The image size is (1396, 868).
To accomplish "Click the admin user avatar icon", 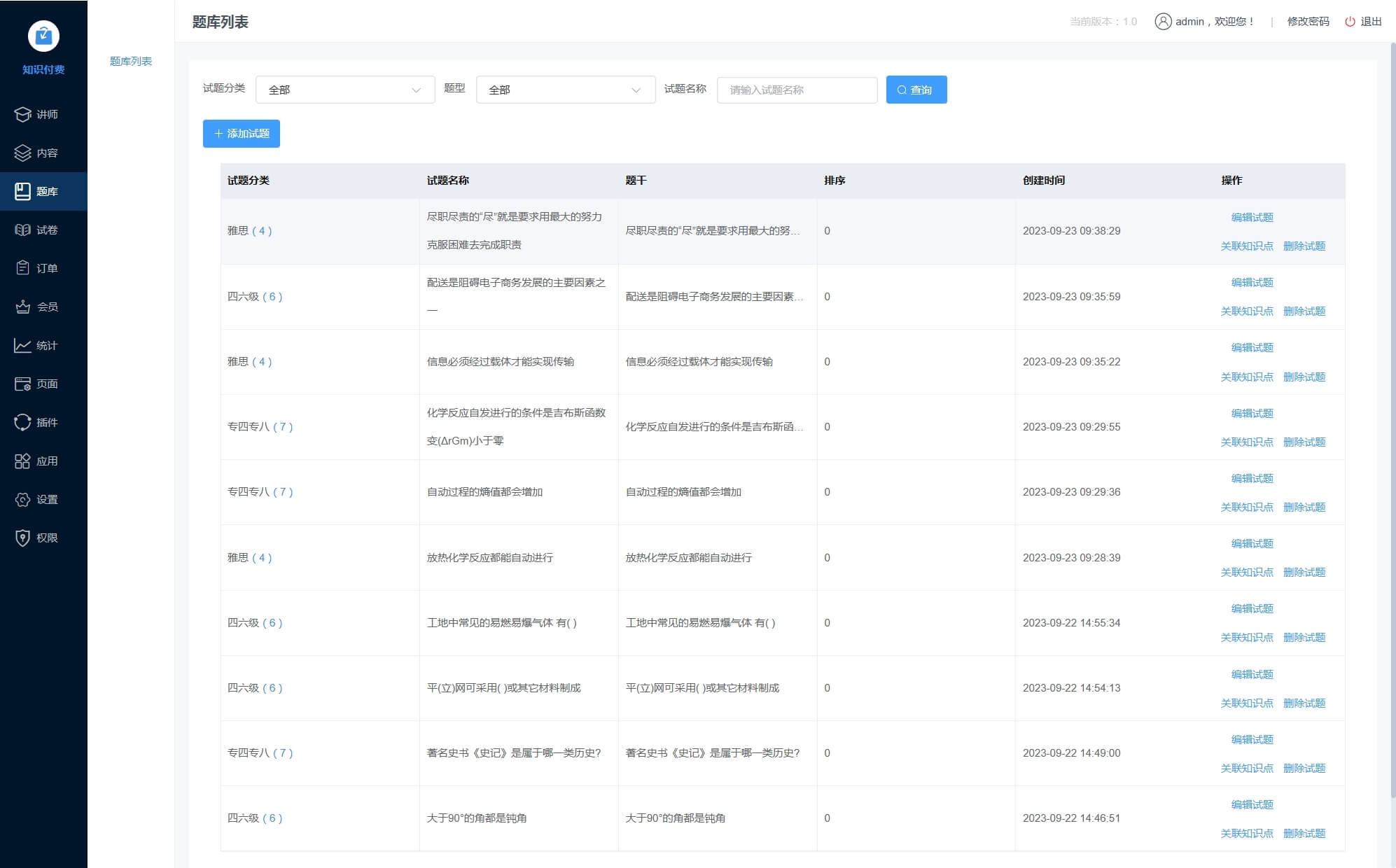I will (1163, 22).
